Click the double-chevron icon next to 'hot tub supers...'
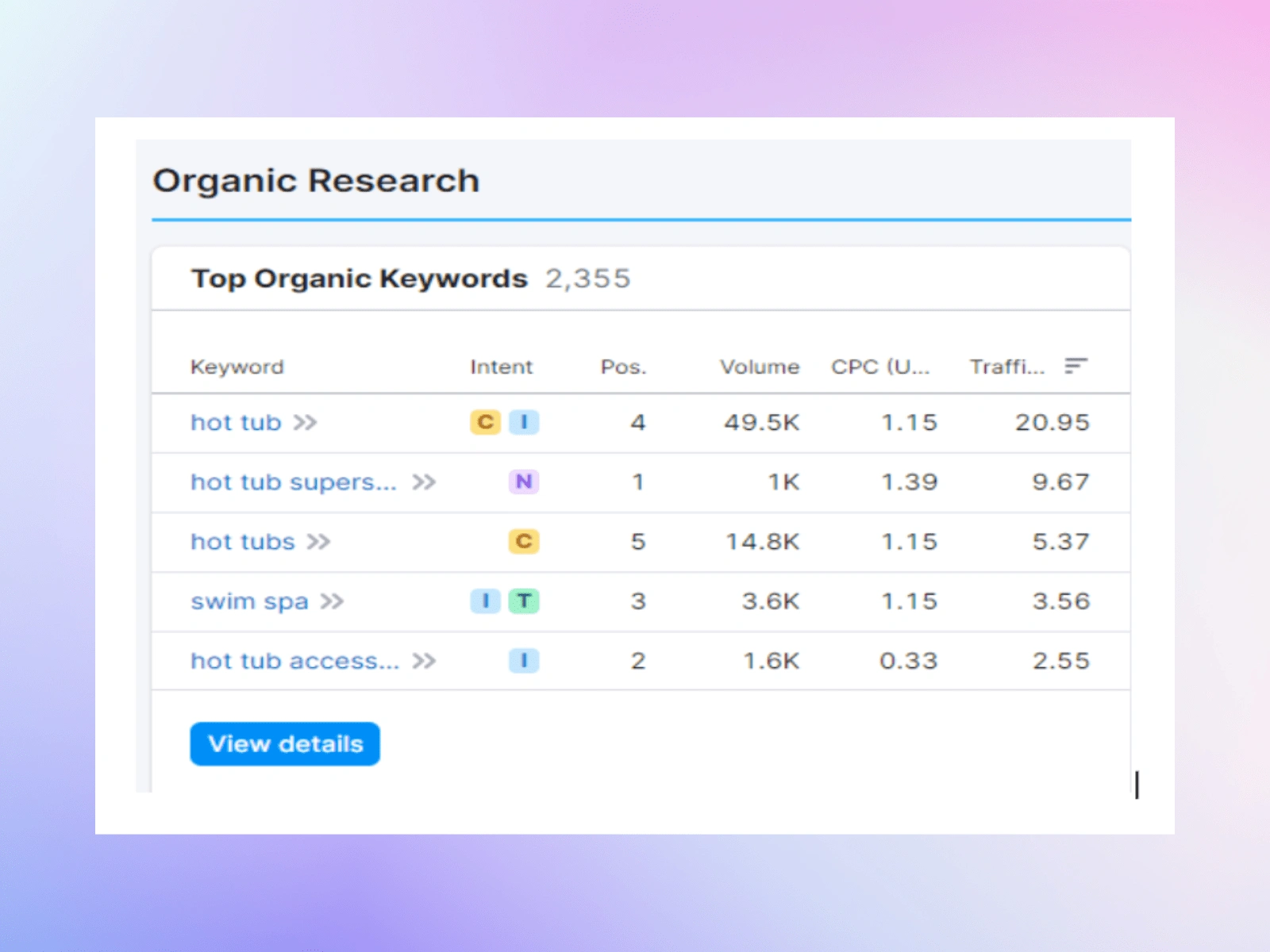Screen dimensions: 1270x952 tap(424, 482)
